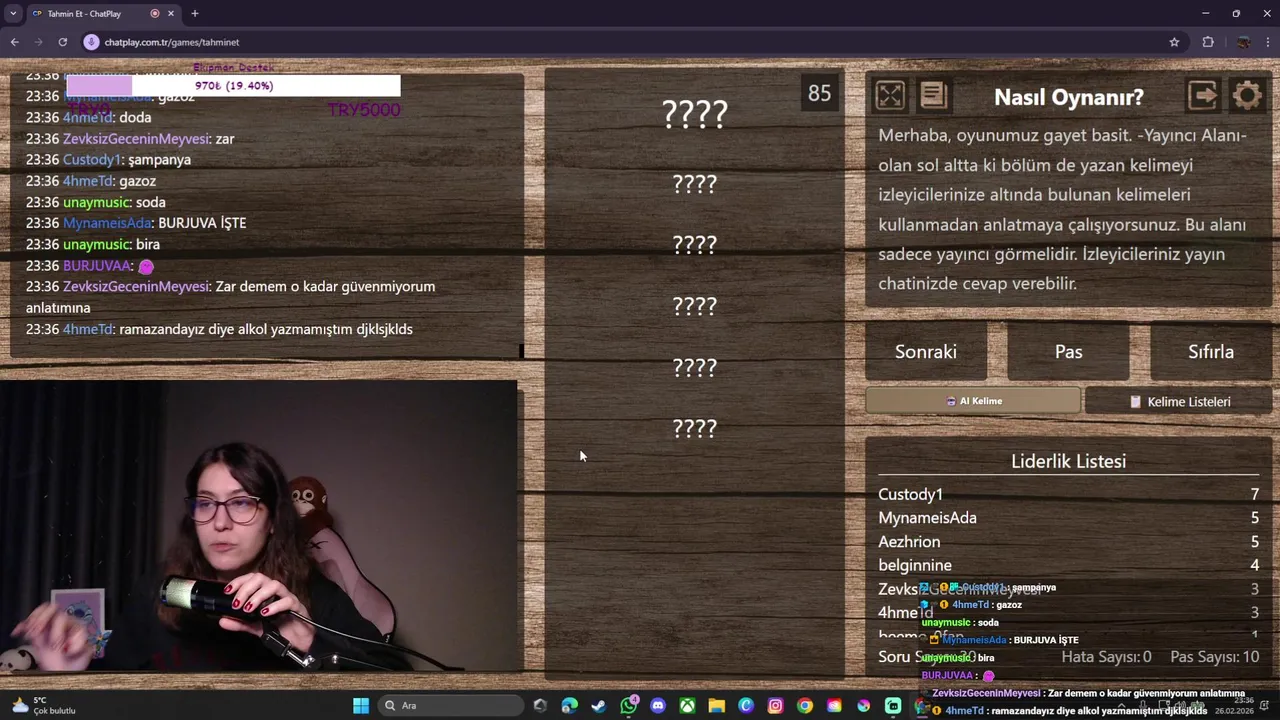Click 4hmeTd's 'ramazandayız' chat message
Image resolution: width=1280 pixels, height=720 pixels.
pos(219,329)
